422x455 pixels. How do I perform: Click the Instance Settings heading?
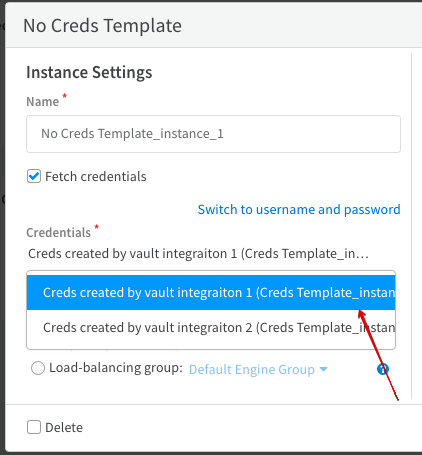click(89, 72)
